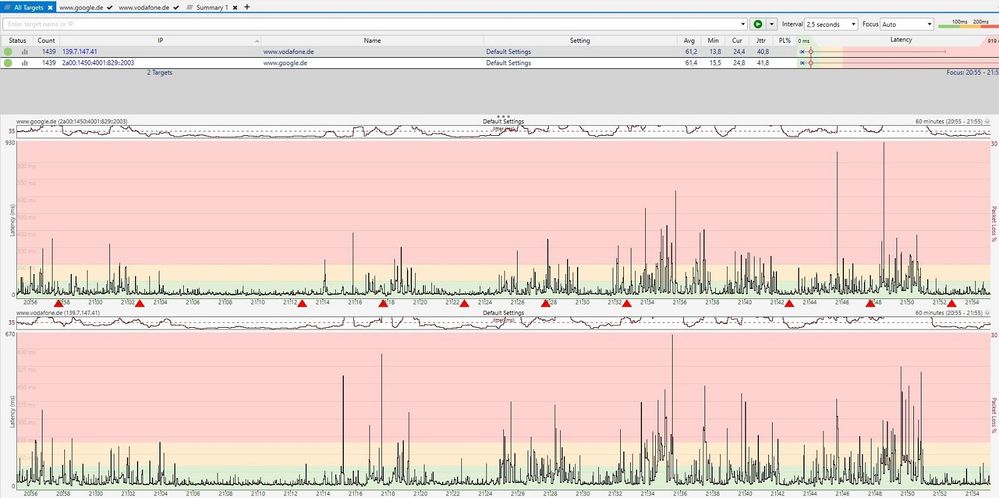Add a new tab with plus icon
The height and width of the screenshot is (498, 999).
click(x=247, y=7)
